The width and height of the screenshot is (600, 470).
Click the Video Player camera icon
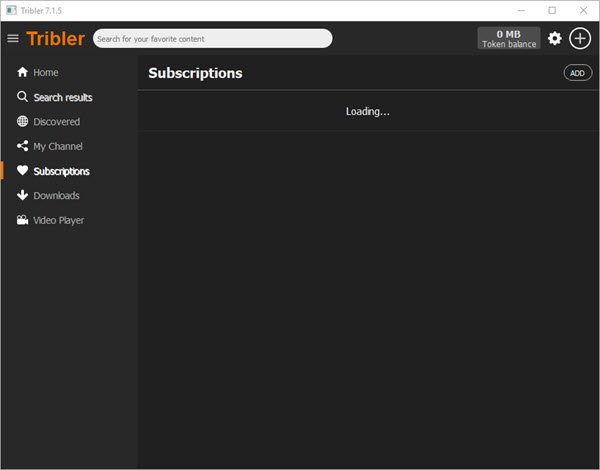pyautogui.click(x=22, y=220)
